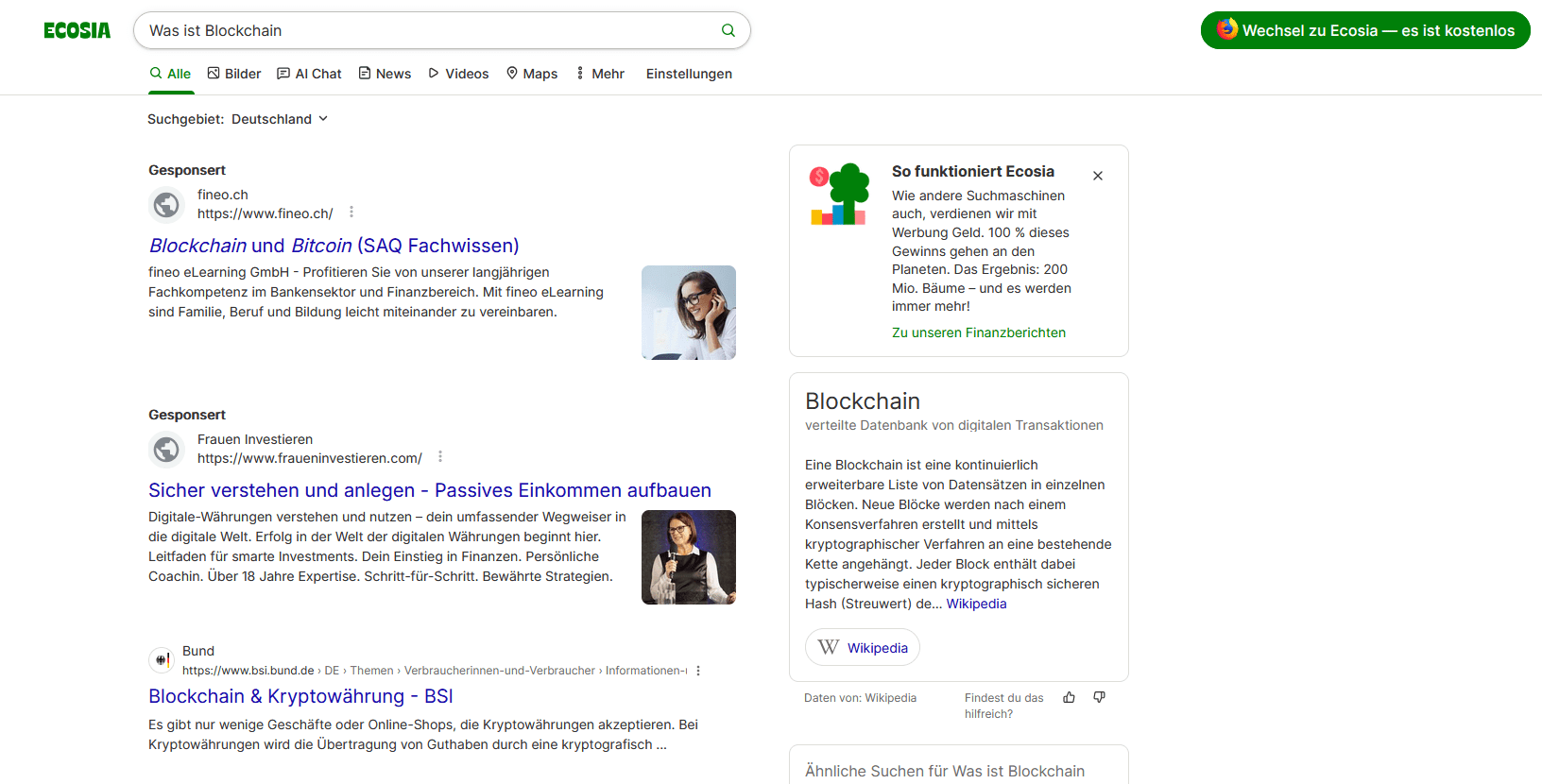Open the three-dot menu next to fineo.ch URL
The width and height of the screenshot is (1542, 784).
(x=351, y=213)
